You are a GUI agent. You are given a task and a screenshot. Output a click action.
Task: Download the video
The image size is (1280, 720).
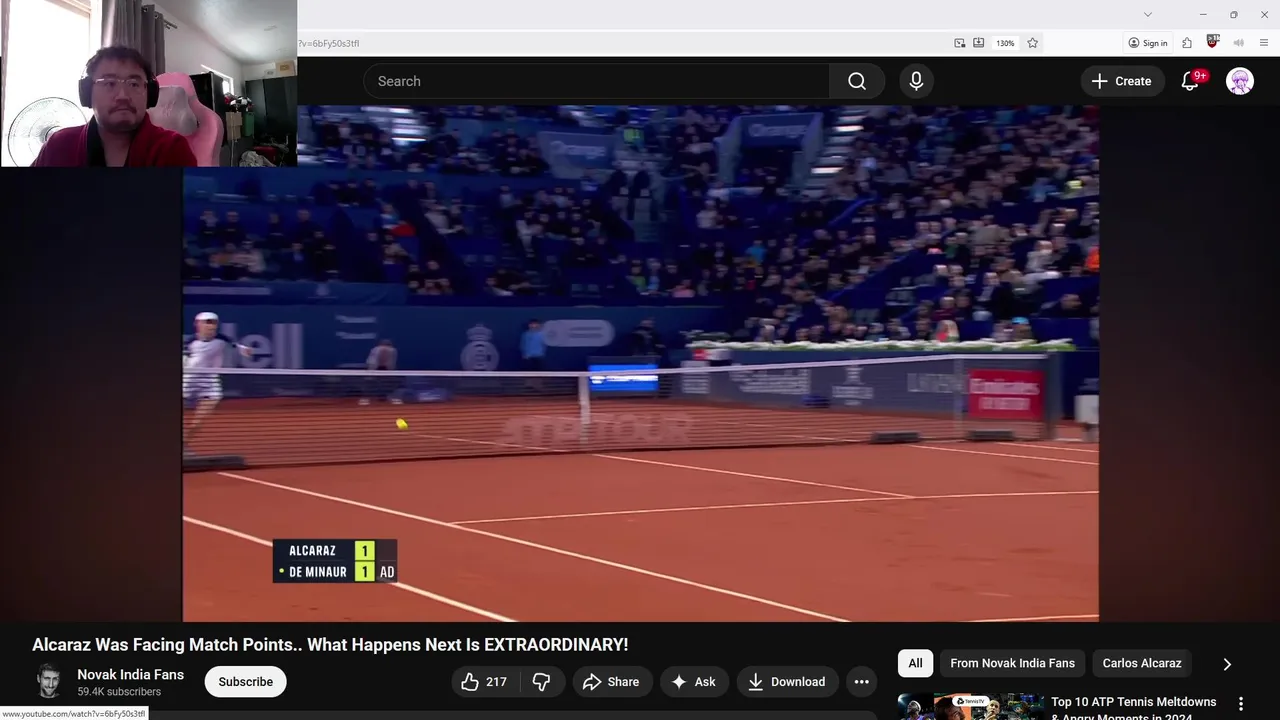click(787, 682)
